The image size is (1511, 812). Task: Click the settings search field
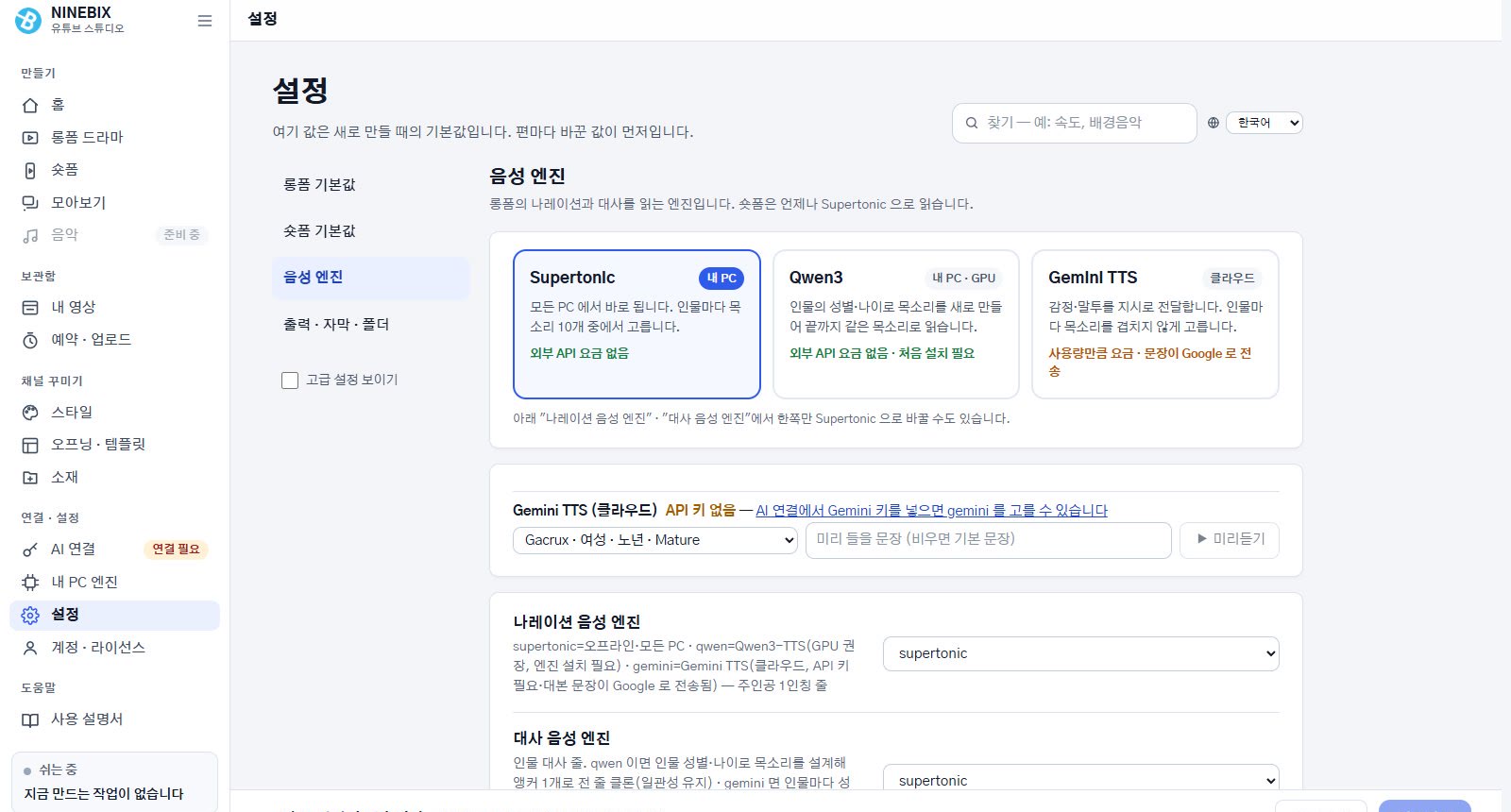tap(1075, 123)
